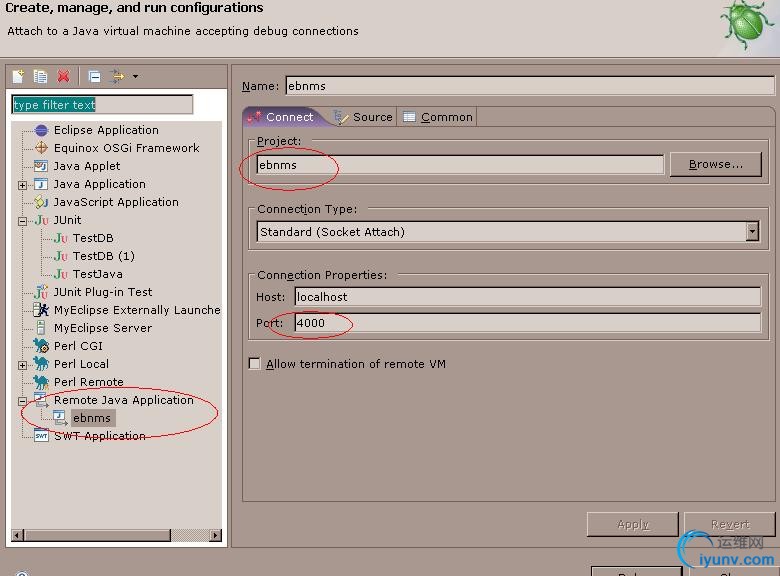Select the Eclipse Application icon

tap(41, 130)
